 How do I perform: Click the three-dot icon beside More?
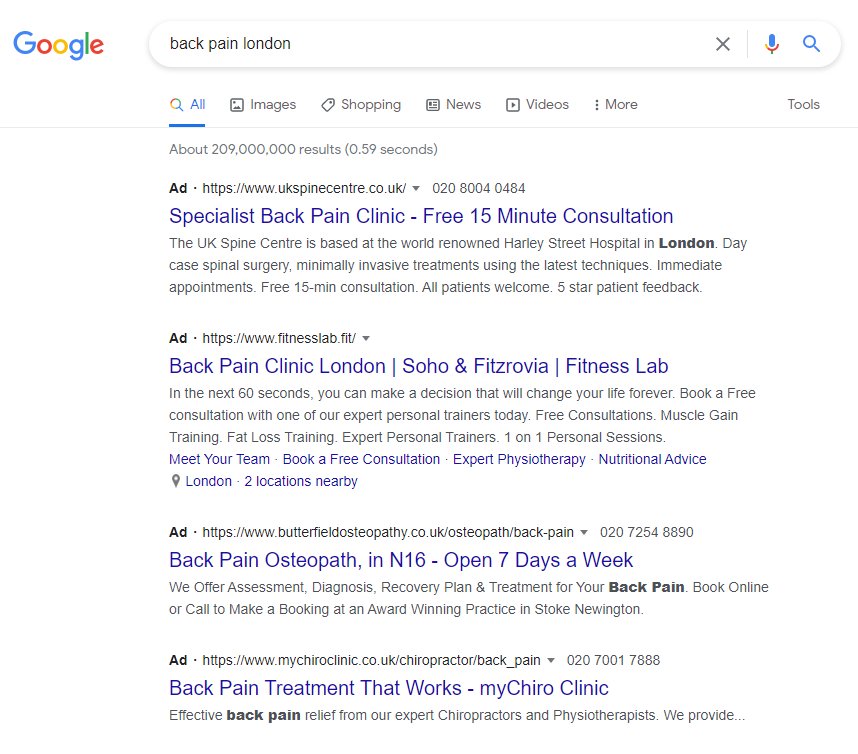[x=596, y=105]
